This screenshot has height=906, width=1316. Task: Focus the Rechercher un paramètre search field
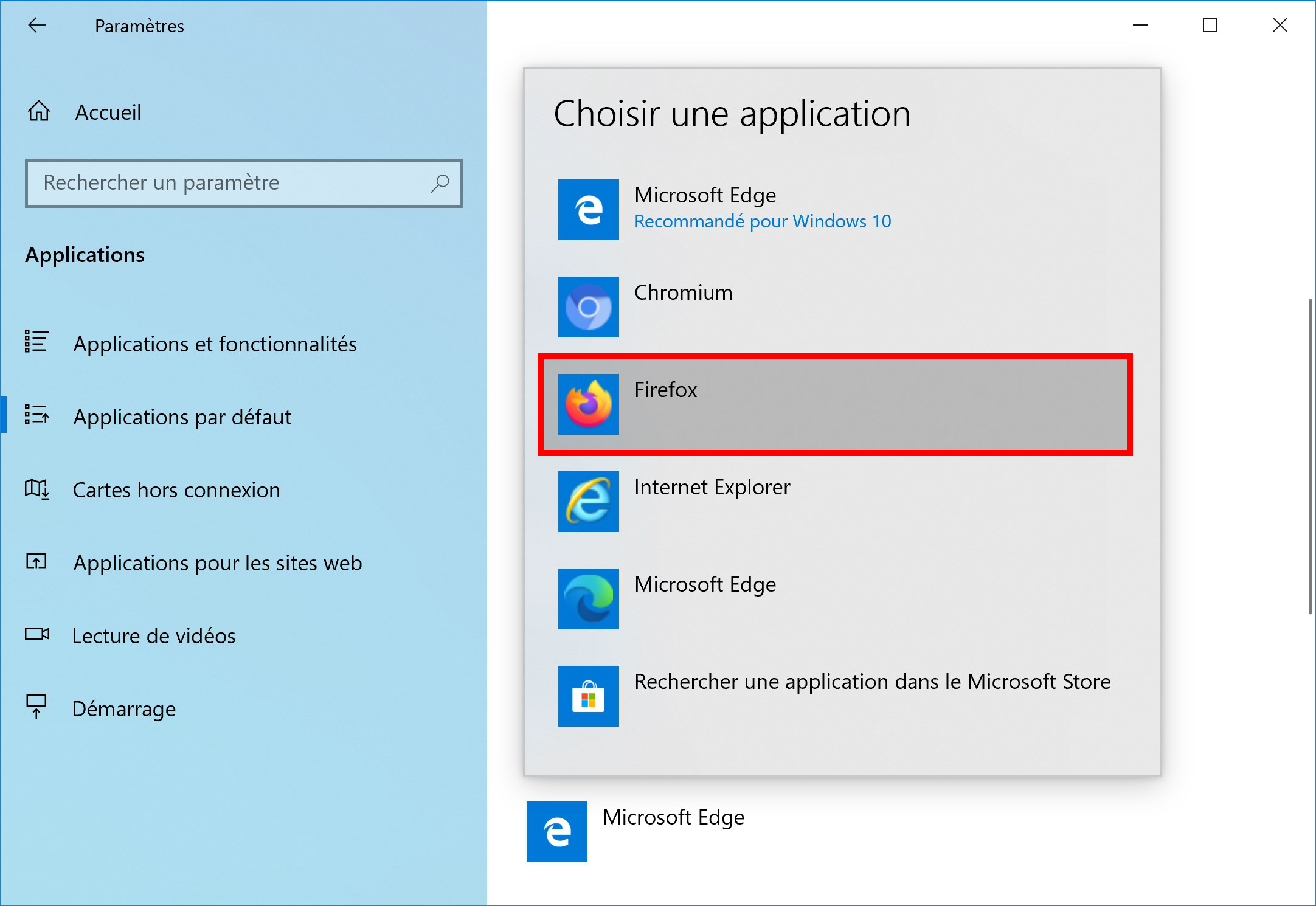pos(243,183)
